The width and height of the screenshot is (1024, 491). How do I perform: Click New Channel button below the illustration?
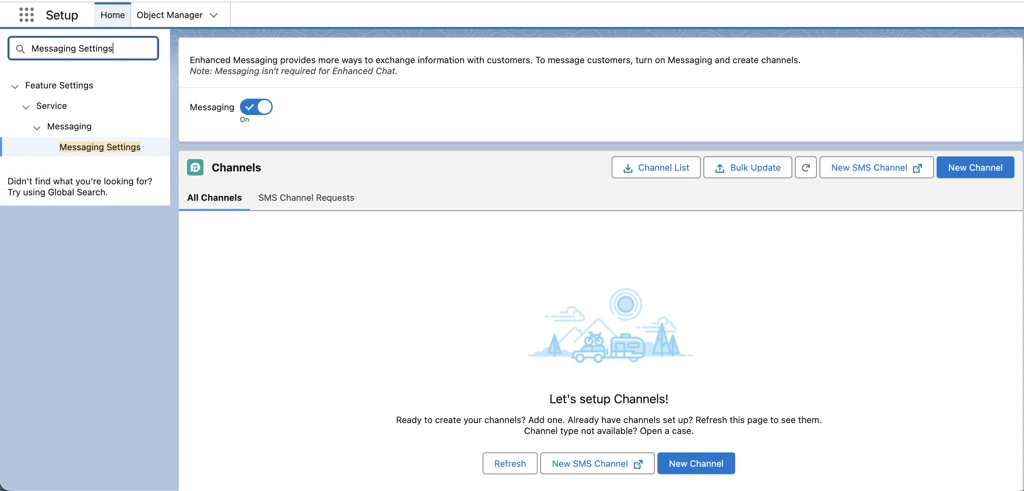[x=696, y=464]
